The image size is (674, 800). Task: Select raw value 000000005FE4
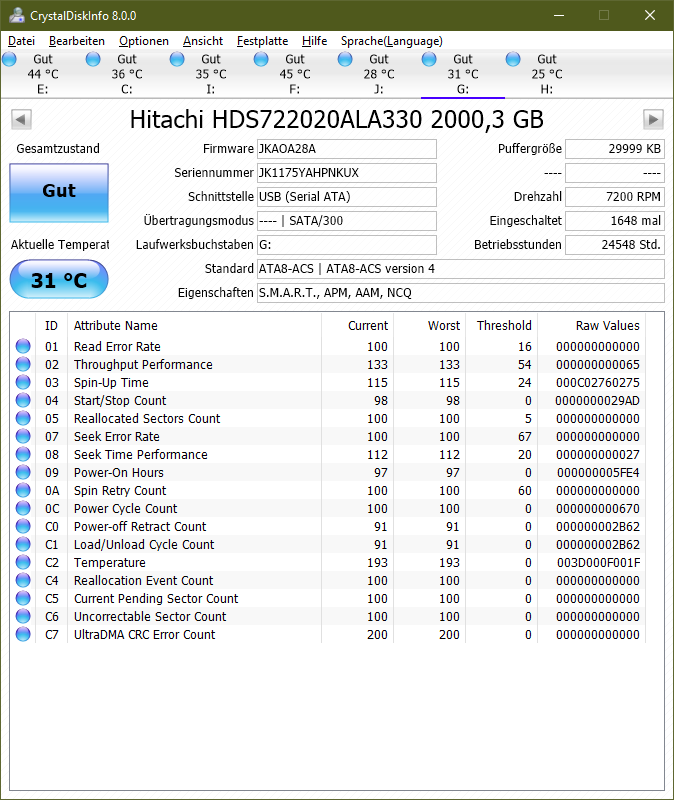[598, 472]
